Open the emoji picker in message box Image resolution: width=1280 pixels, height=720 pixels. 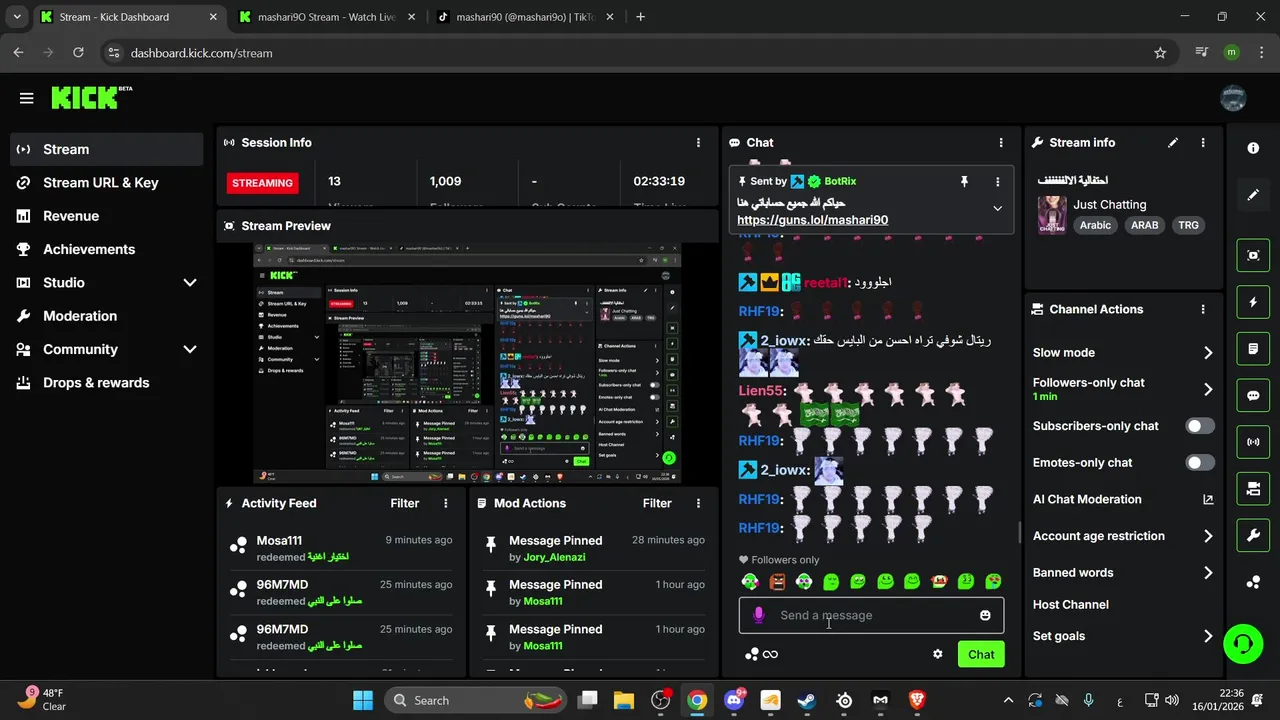[x=985, y=616]
